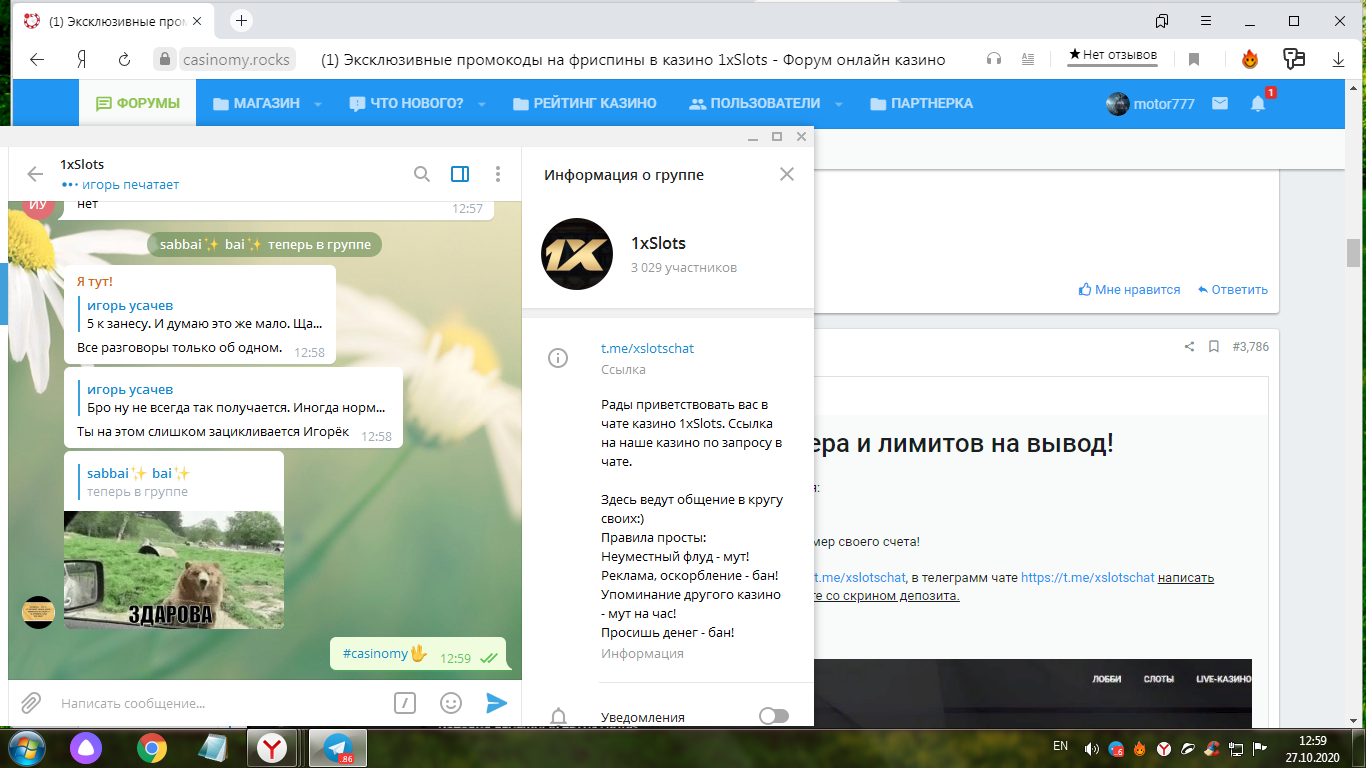Click the paperclip attach file icon
Screen dimensions: 1366x768
point(31,703)
